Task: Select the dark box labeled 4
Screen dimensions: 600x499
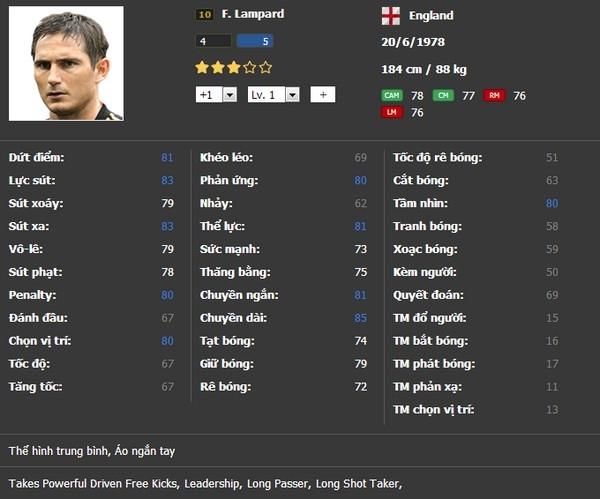Action: pyautogui.click(x=214, y=42)
